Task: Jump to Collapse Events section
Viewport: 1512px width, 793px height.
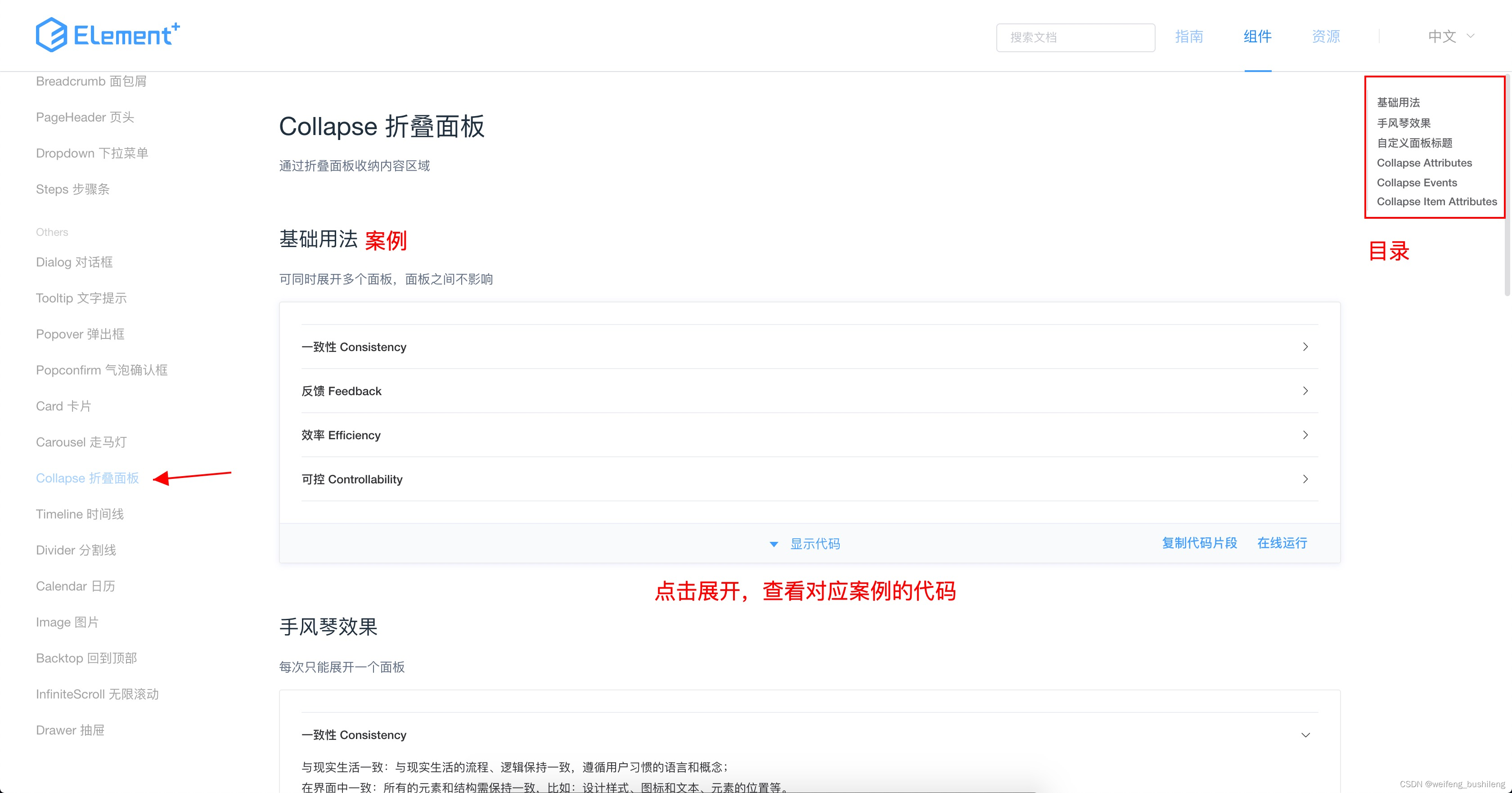Action: tap(1416, 182)
